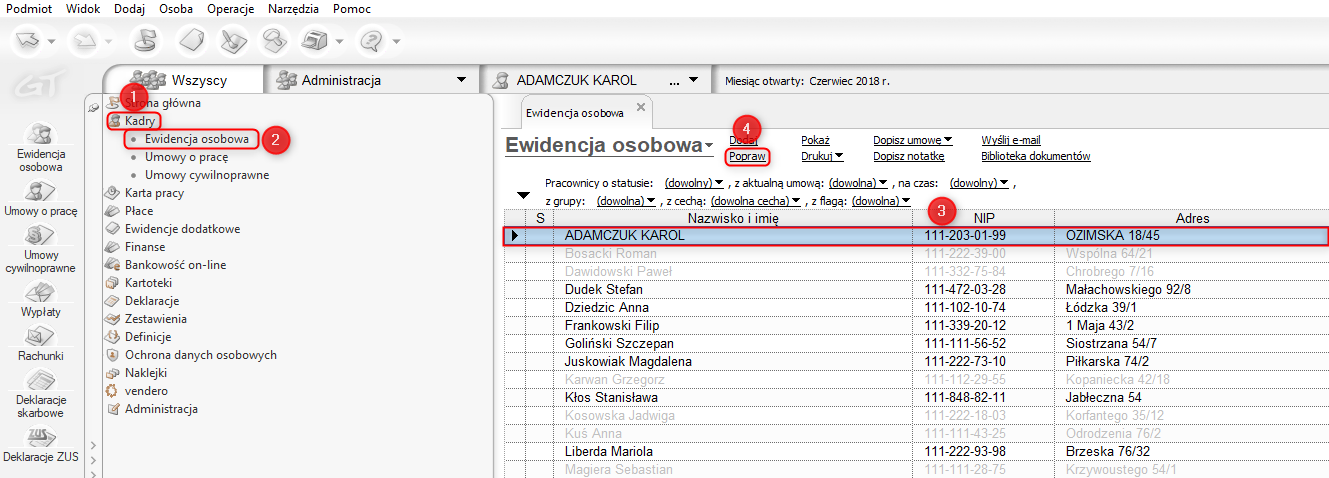Click the Popraw link
1329x478 pixels.
(747, 156)
